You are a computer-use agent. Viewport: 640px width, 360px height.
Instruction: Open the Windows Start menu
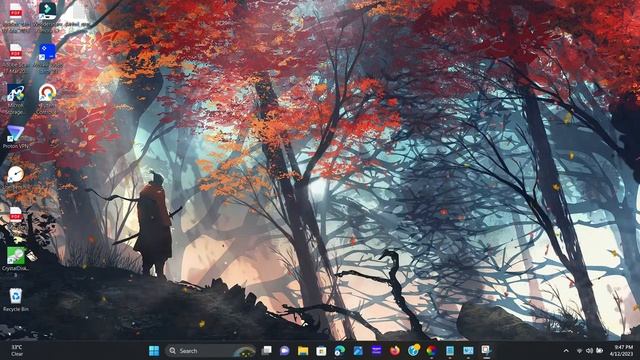[x=154, y=351]
